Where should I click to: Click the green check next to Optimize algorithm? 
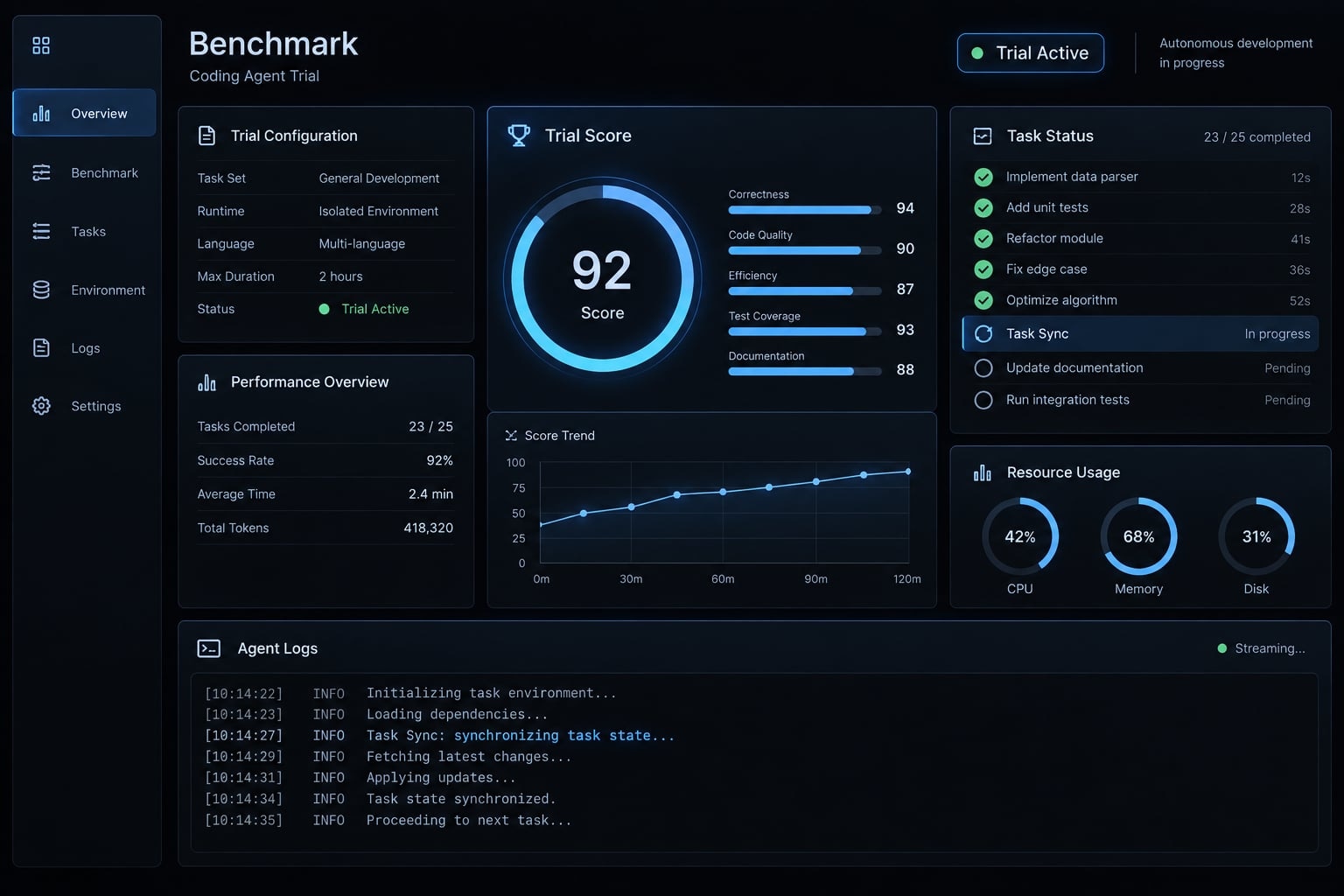pyautogui.click(x=983, y=300)
